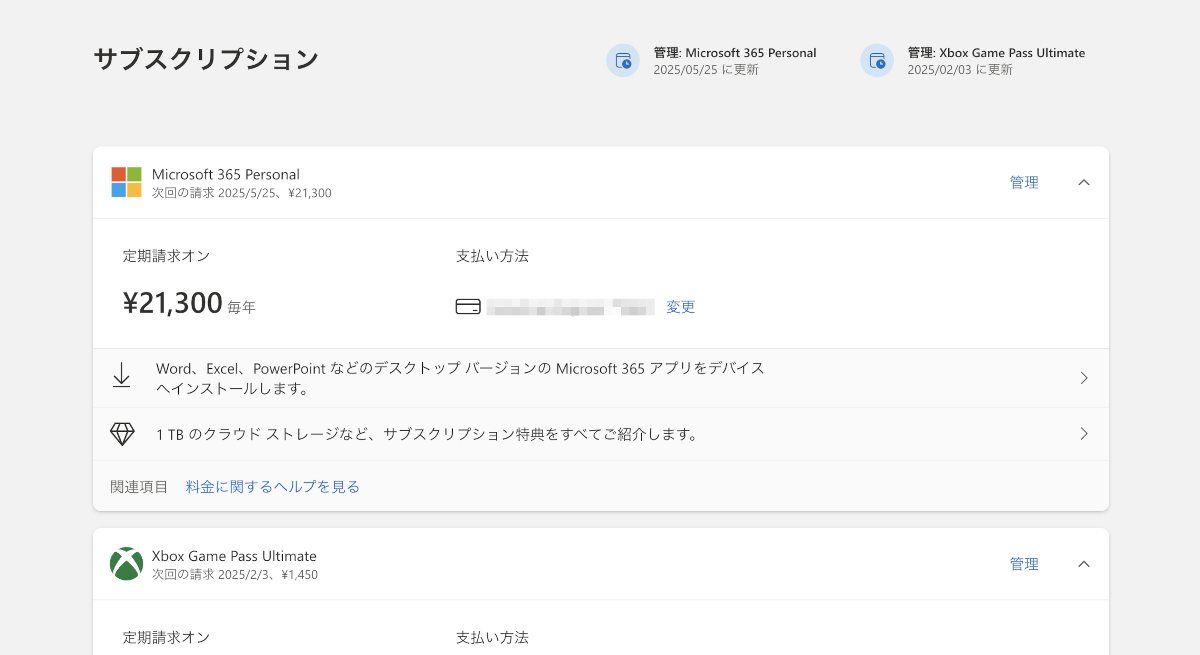Expand the subscription benefits row chevron
Viewport: 1200px width, 655px height.
(1084, 433)
